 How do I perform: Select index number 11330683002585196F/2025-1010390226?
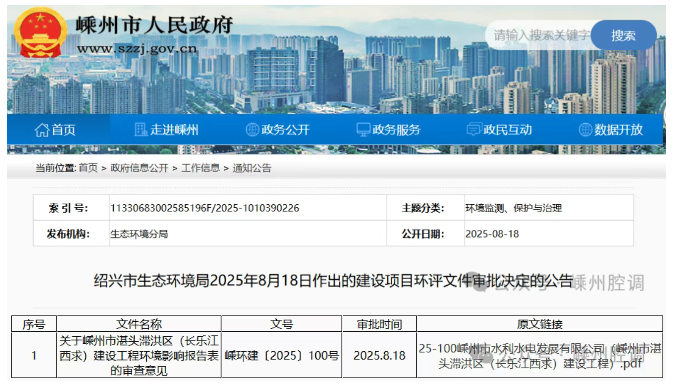click(204, 208)
